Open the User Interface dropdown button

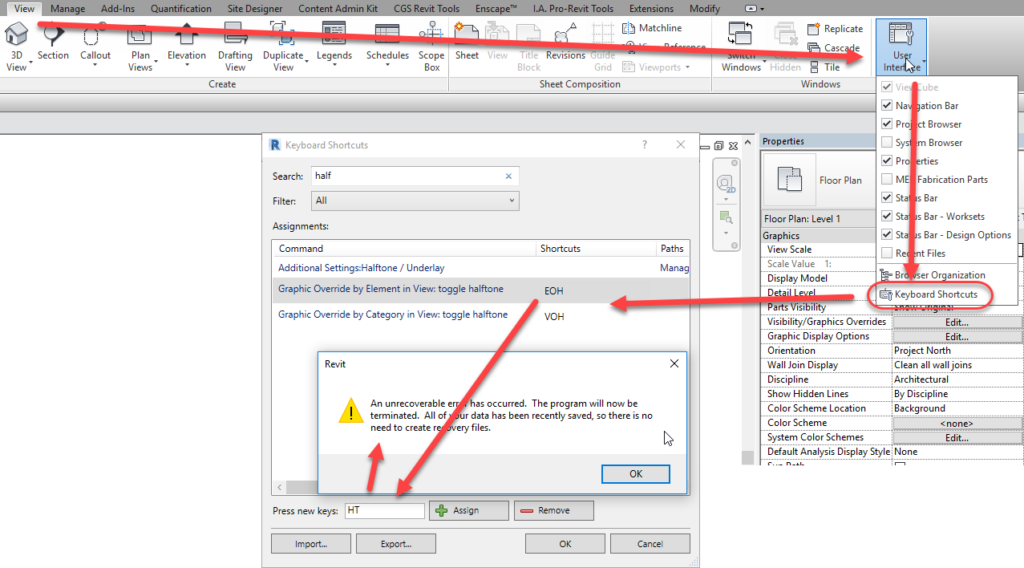pos(901,47)
